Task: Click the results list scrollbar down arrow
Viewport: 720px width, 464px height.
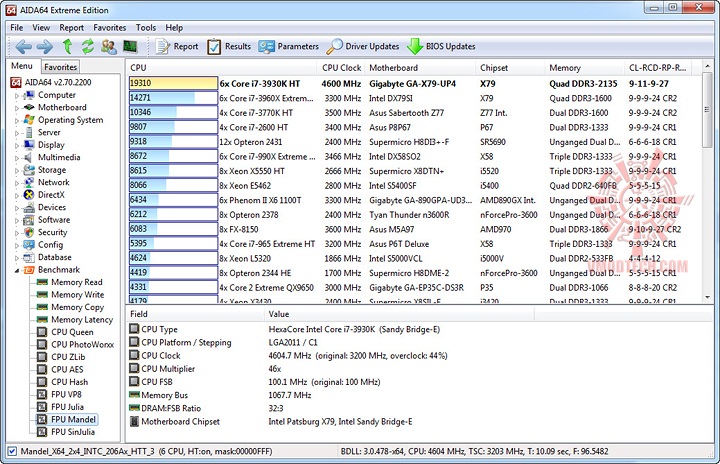Action: point(708,297)
